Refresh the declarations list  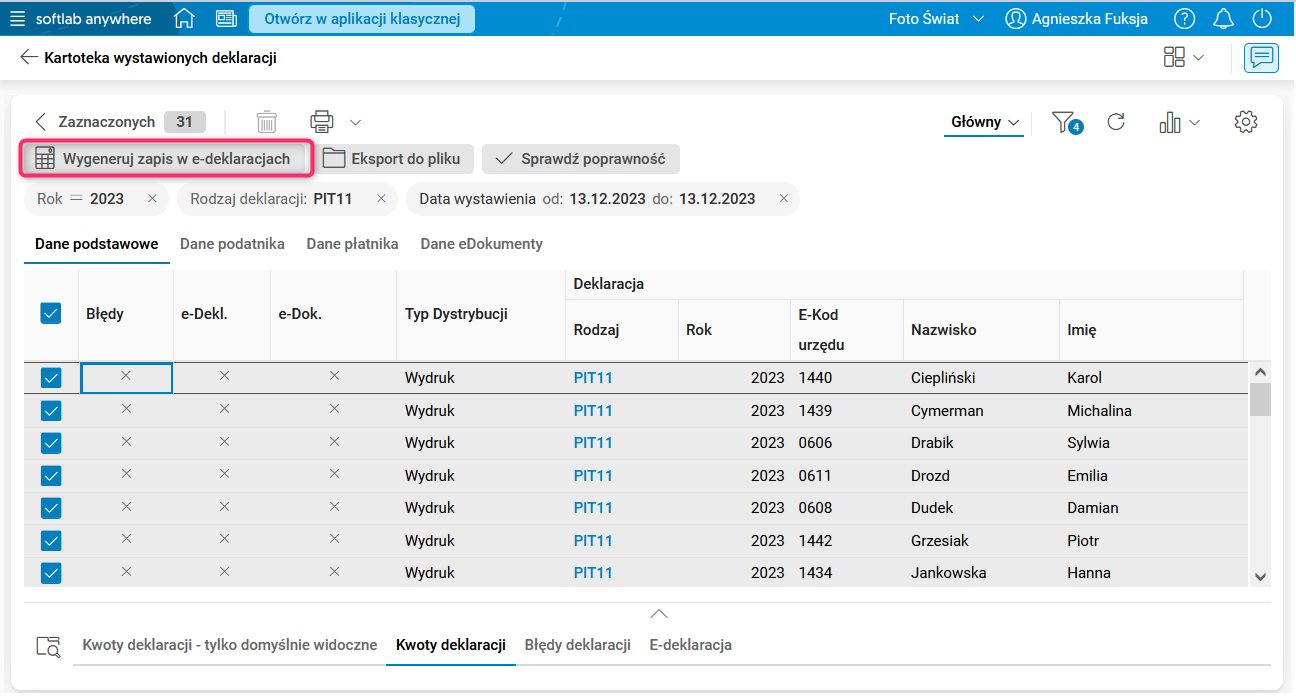click(1117, 122)
